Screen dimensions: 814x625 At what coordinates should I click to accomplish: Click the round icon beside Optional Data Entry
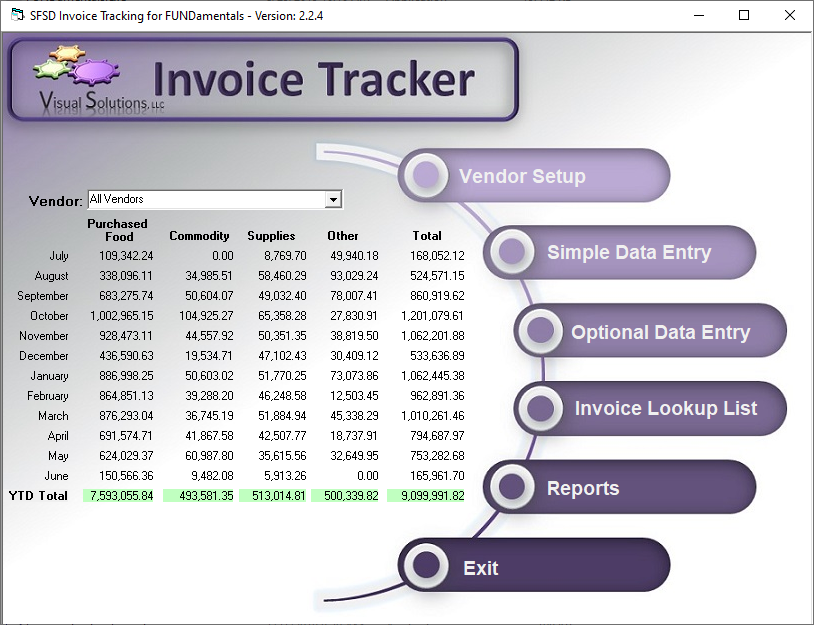tap(541, 331)
